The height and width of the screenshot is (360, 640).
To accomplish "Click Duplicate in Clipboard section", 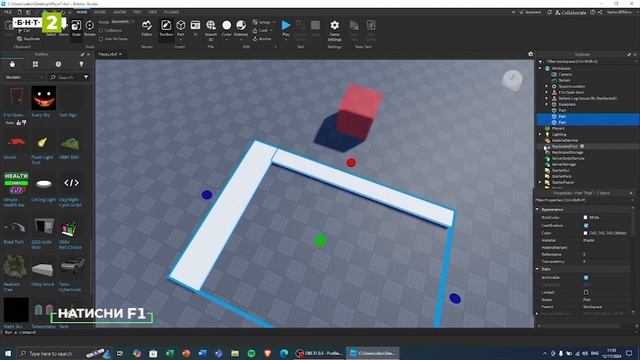I will [x=29, y=38].
